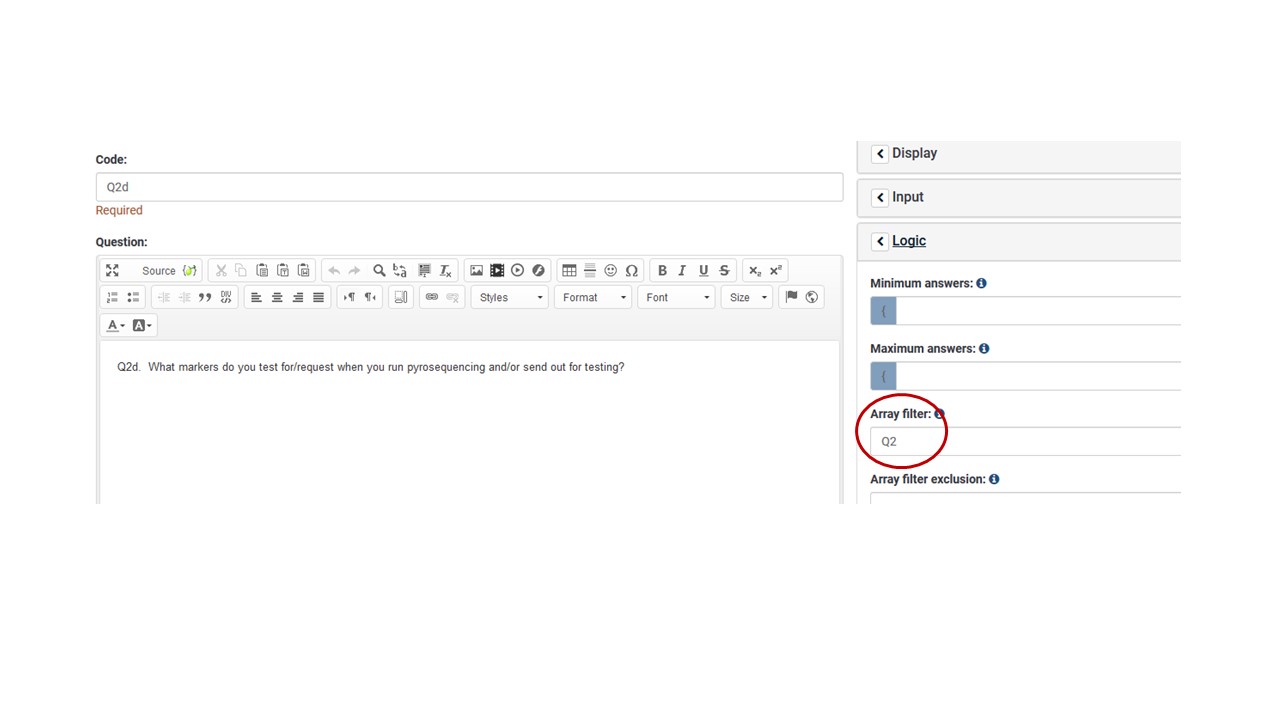Remove the hyperlink

point(453,298)
